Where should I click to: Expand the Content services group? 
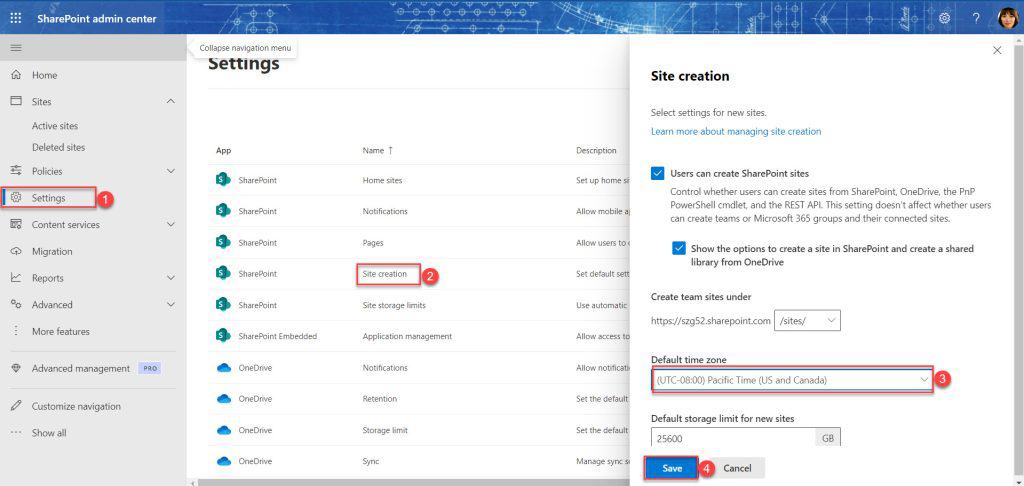170,225
